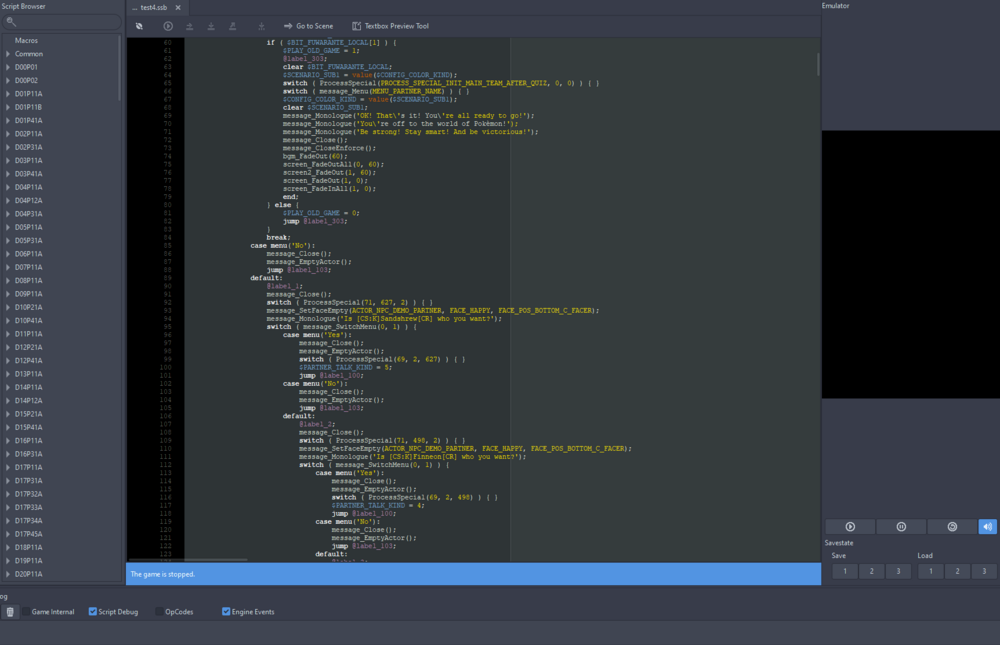
Task: Save to savestate slot 1
Action: [x=845, y=570]
